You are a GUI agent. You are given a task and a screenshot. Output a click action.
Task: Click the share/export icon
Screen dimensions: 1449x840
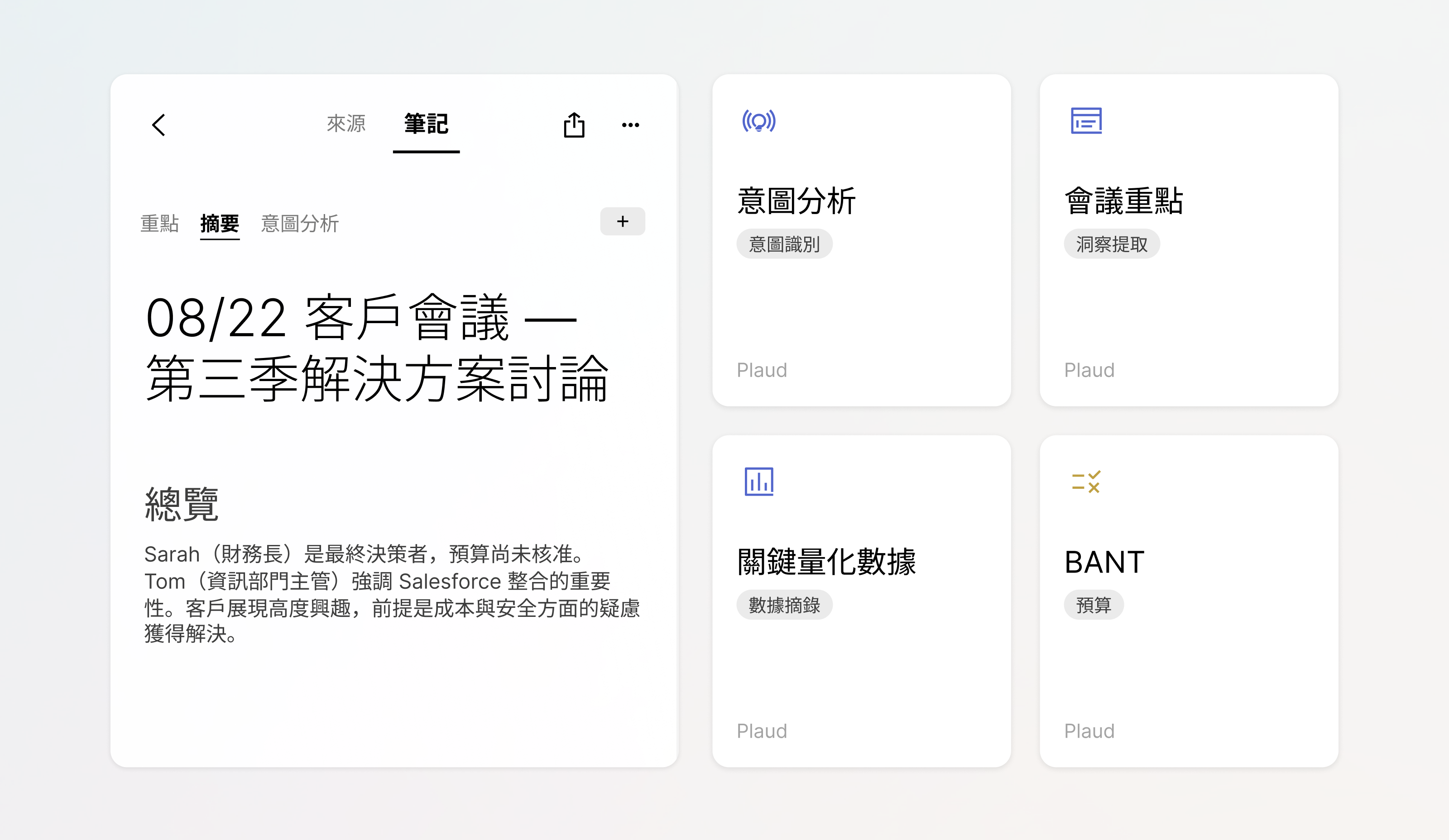pos(574,124)
